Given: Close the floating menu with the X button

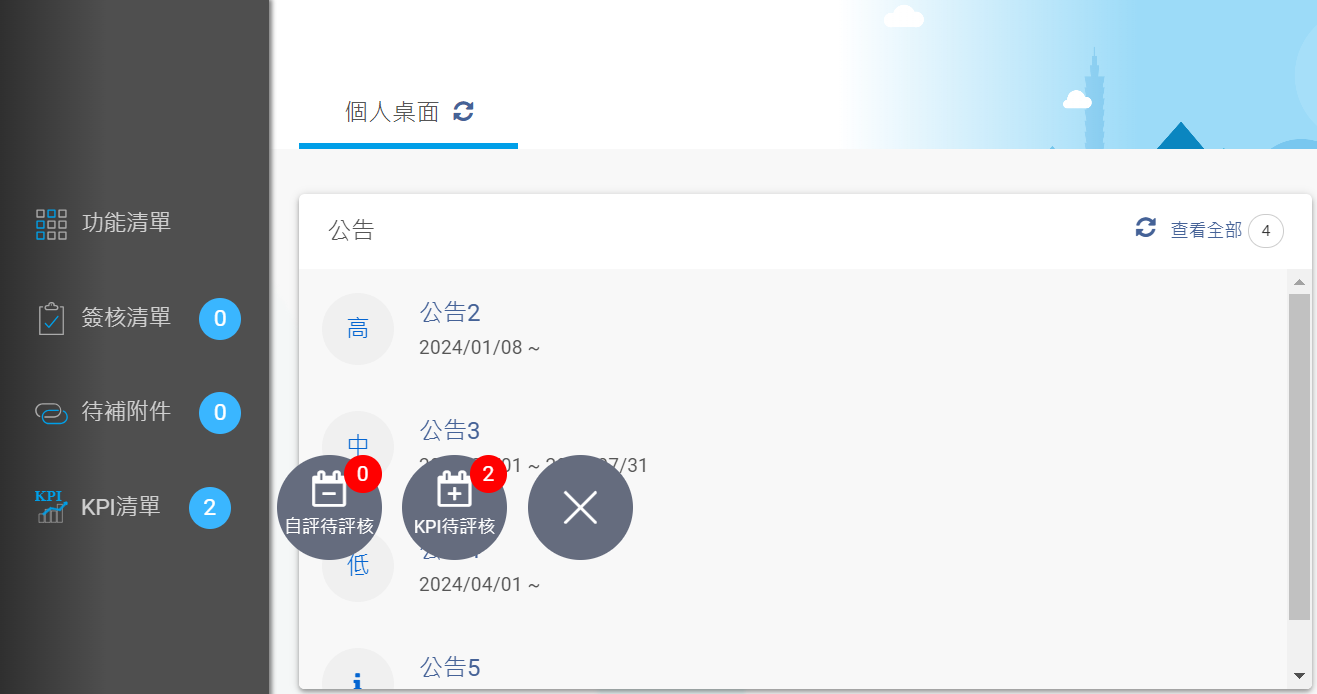Looking at the screenshot, I should pyautogui.click(x=580, y=507).
